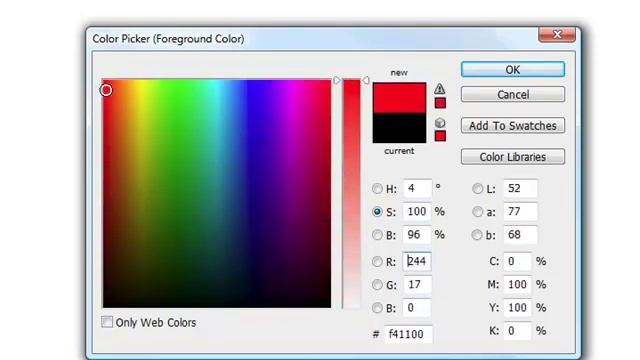640x360 pixels.
Task: Select the Lab b radio button
Action: point(477,235)
